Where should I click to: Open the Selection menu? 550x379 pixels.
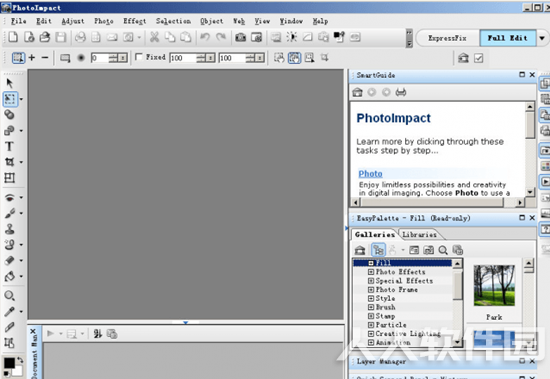coord(173,21)
